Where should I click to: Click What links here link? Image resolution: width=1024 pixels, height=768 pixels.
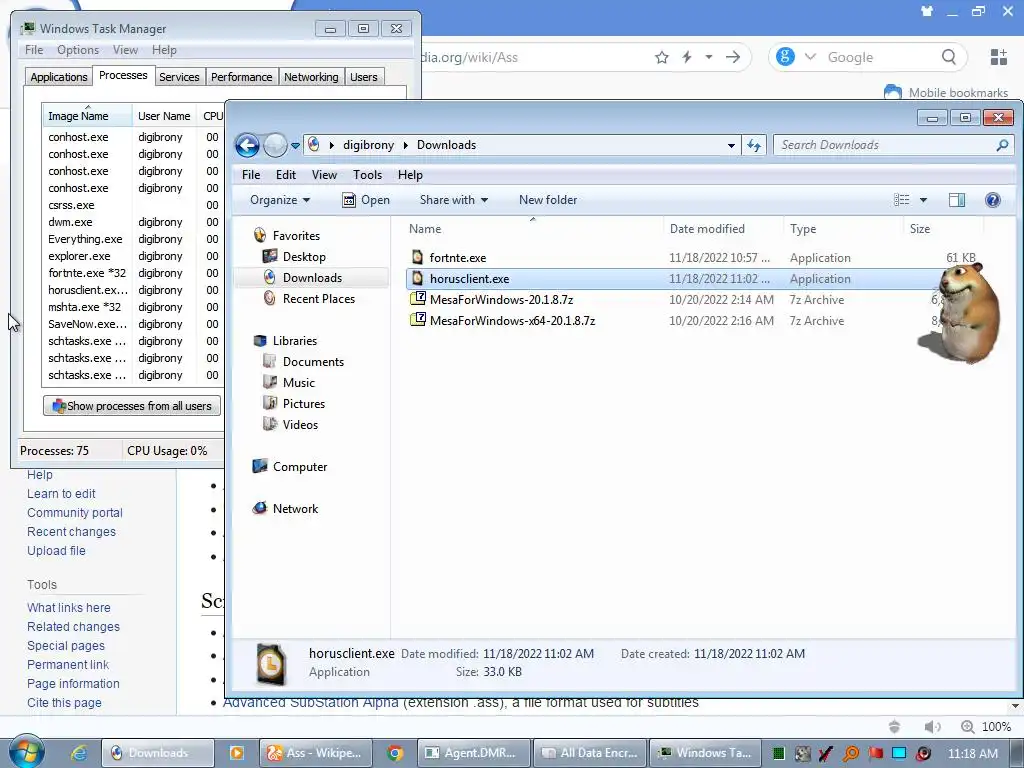coord(69,608)
